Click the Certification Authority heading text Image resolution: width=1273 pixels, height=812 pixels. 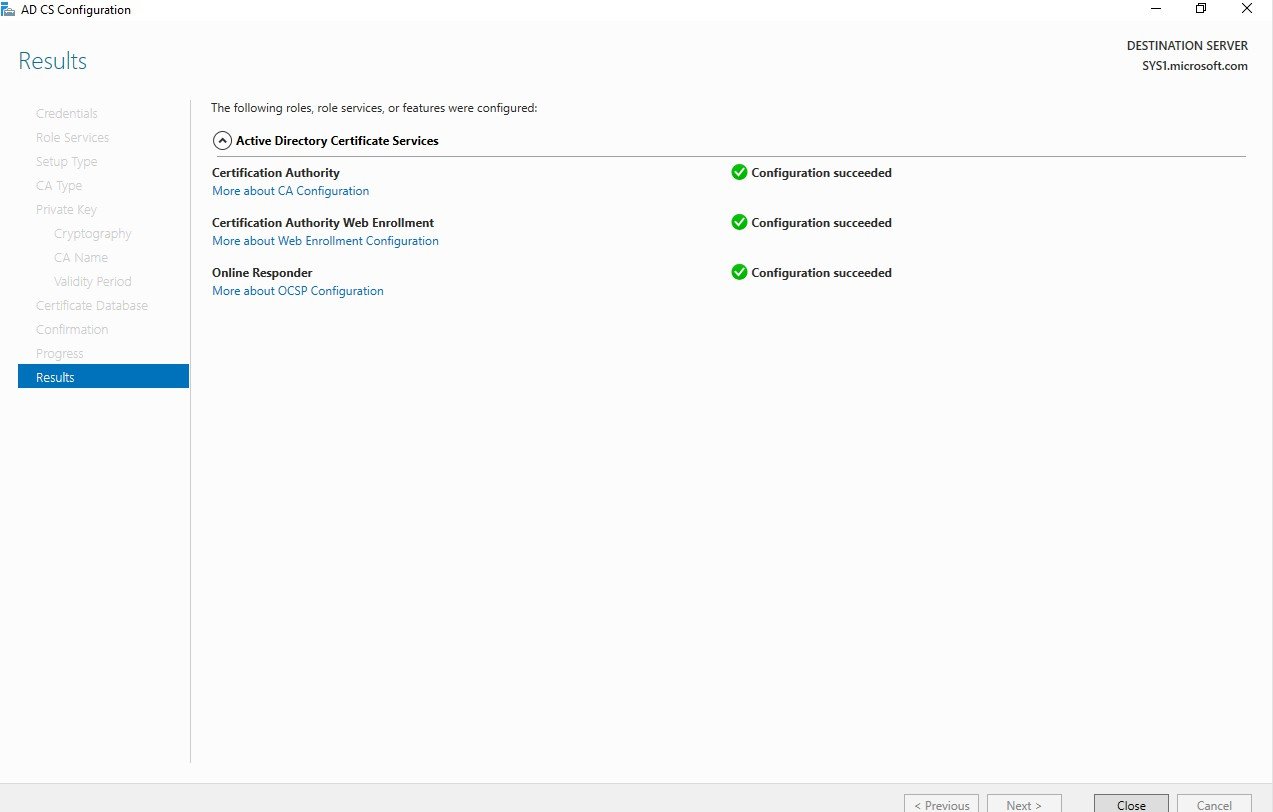[276, 173]
